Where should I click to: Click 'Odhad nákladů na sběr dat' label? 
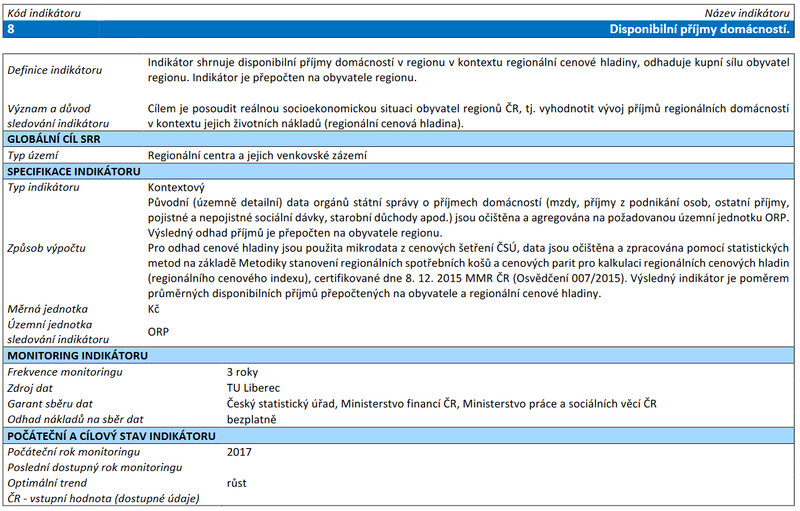click(75, 419)
